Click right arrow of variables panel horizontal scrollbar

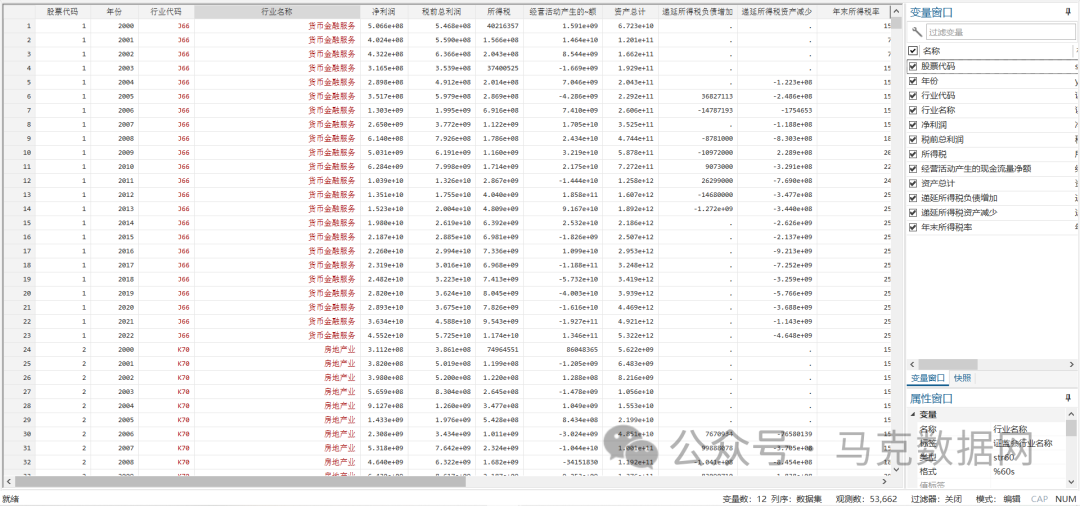[1074, 363]
